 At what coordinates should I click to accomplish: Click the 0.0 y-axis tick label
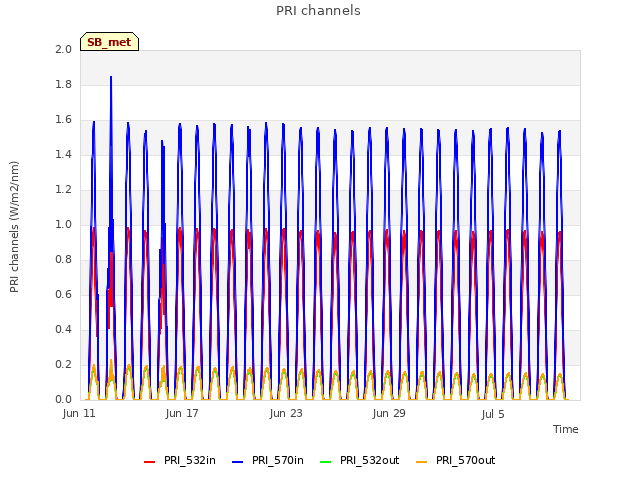click(x=63, y=399)
